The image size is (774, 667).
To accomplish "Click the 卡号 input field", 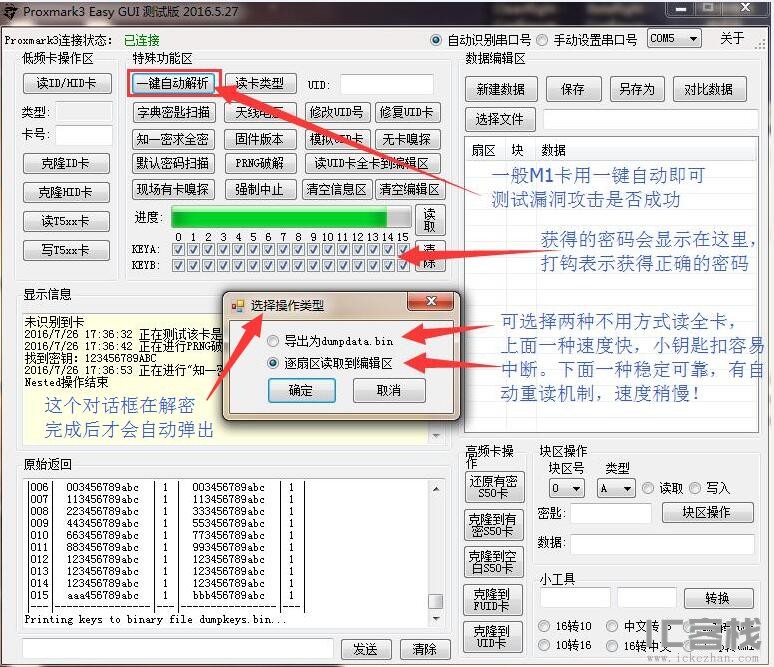I will point(84,135).
